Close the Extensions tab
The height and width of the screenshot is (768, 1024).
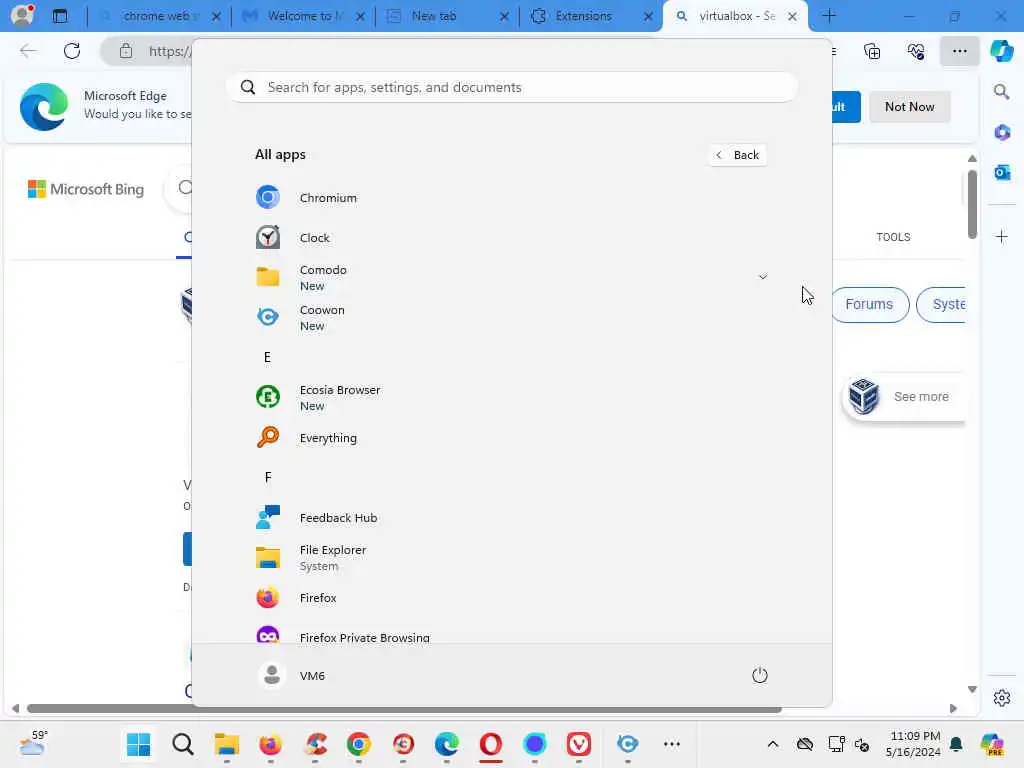(x=648, y=16)
